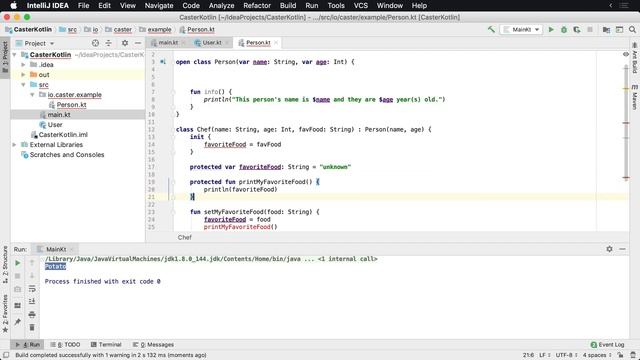Image resolution: width=640 pixels, height=360 pixels.
Task: Hide the Project tool window
Action: tap(138, 43)
